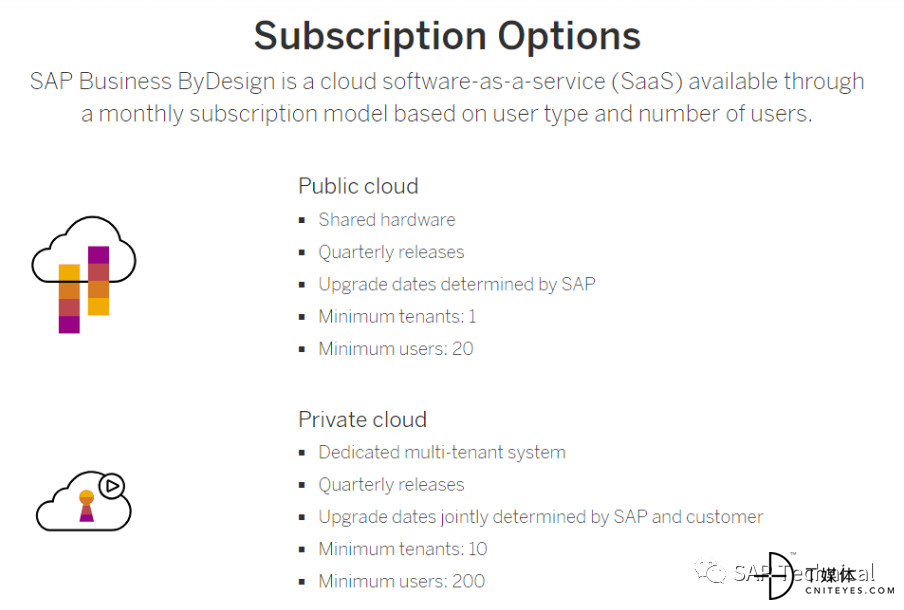Click the magenta block at top of right bar
The image size is (904, 610).
click(x=99, y=255)
